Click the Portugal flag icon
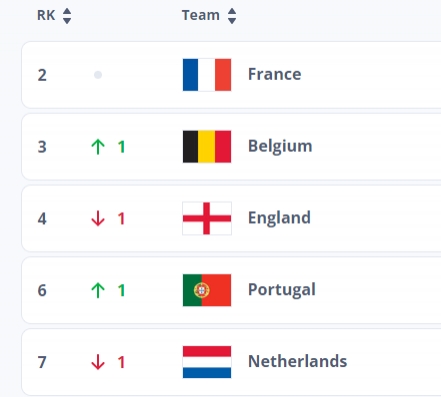Screen dimensions: 441x397 [207, 290]
